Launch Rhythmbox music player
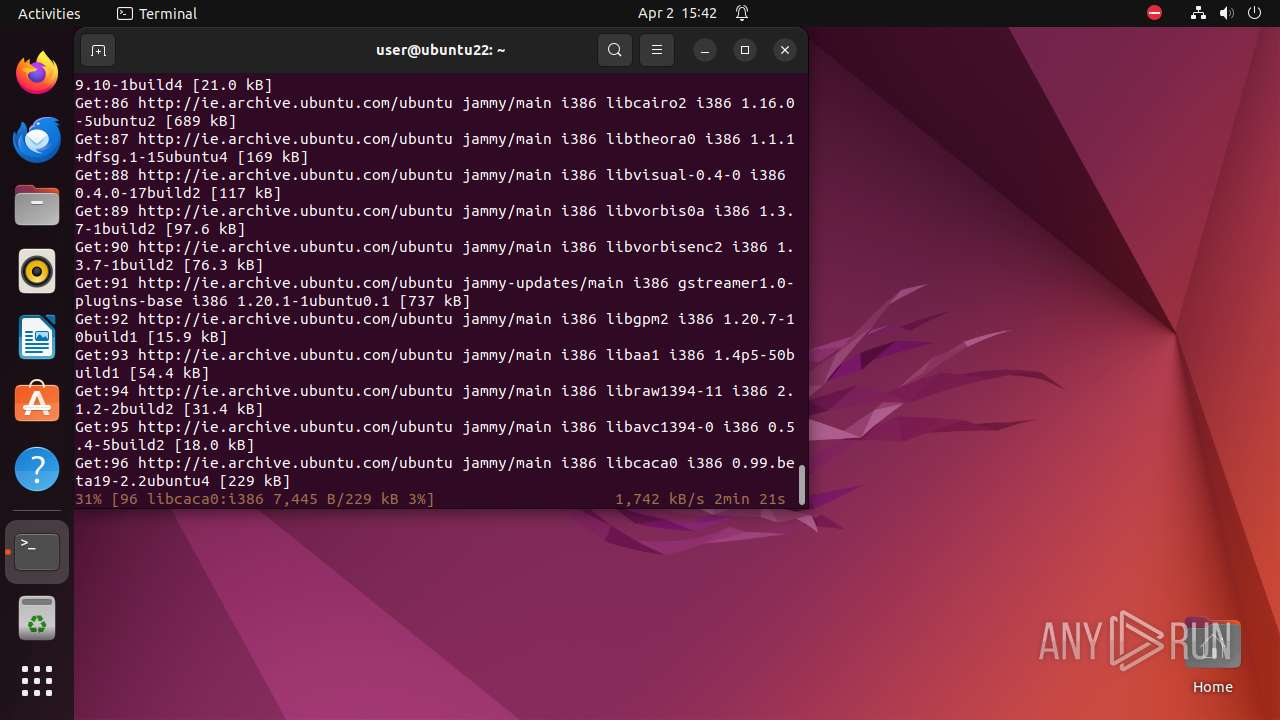This screenshot has height=720, width=1280. coord(37,271)
